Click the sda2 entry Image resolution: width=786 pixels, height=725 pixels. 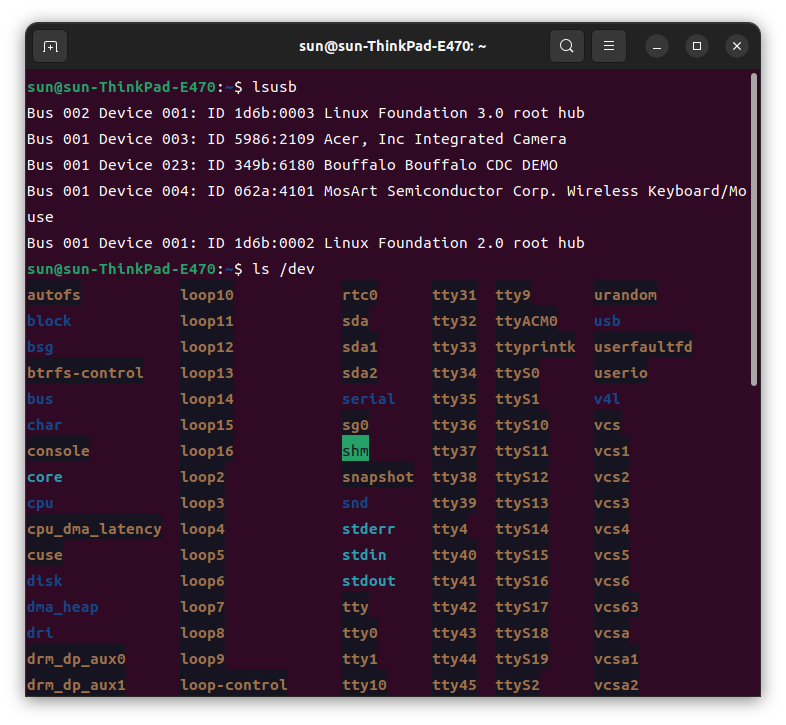[x=360, y=373]
